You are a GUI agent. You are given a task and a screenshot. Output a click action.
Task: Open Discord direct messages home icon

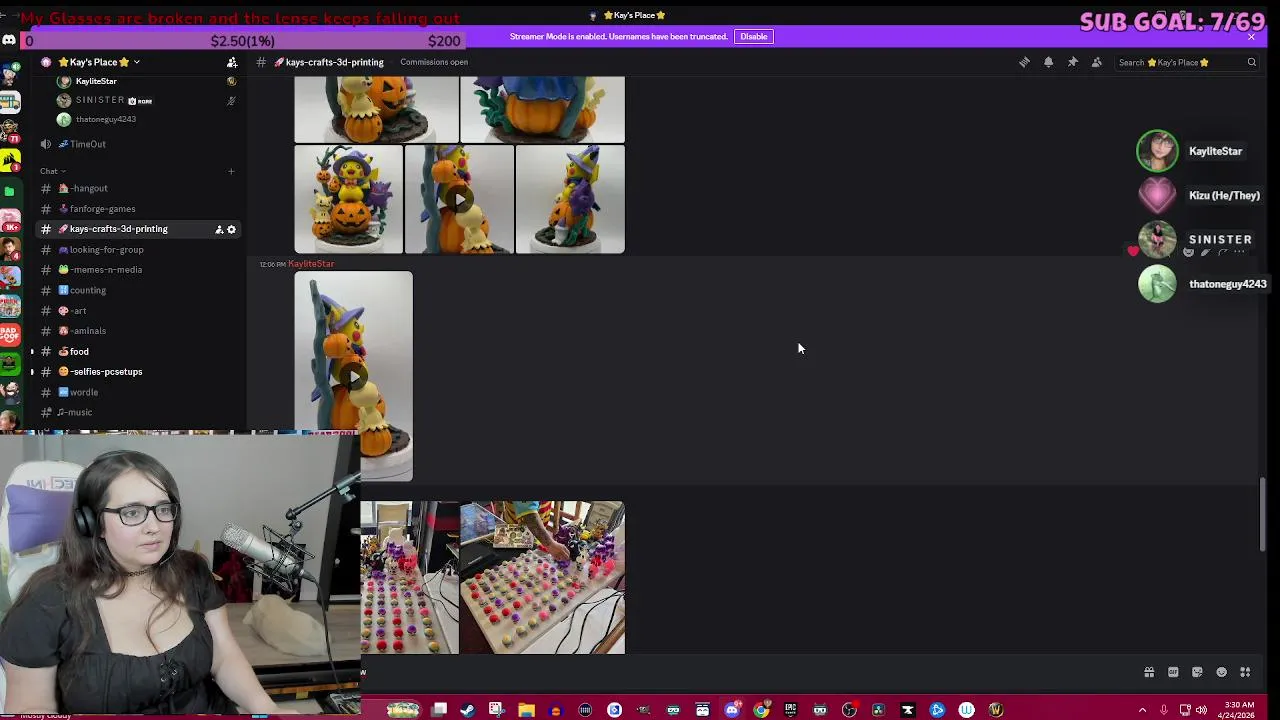pyautogui.click(x=10, y=40)
